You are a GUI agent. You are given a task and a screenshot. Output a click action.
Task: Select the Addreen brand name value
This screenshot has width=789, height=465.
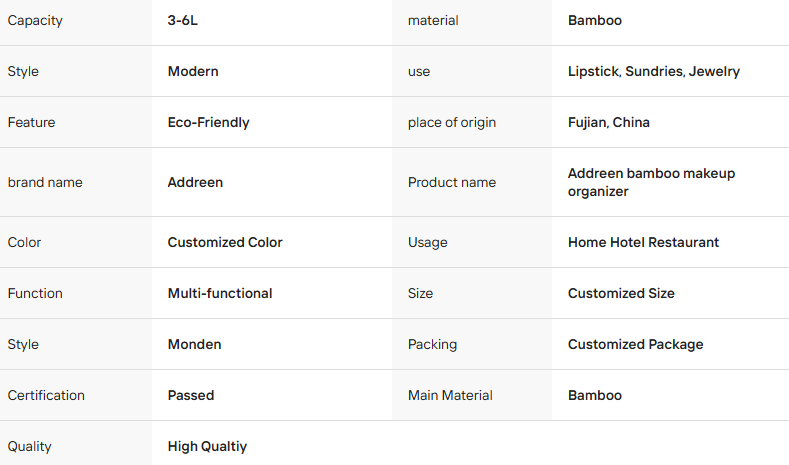(x=195, y=182)
